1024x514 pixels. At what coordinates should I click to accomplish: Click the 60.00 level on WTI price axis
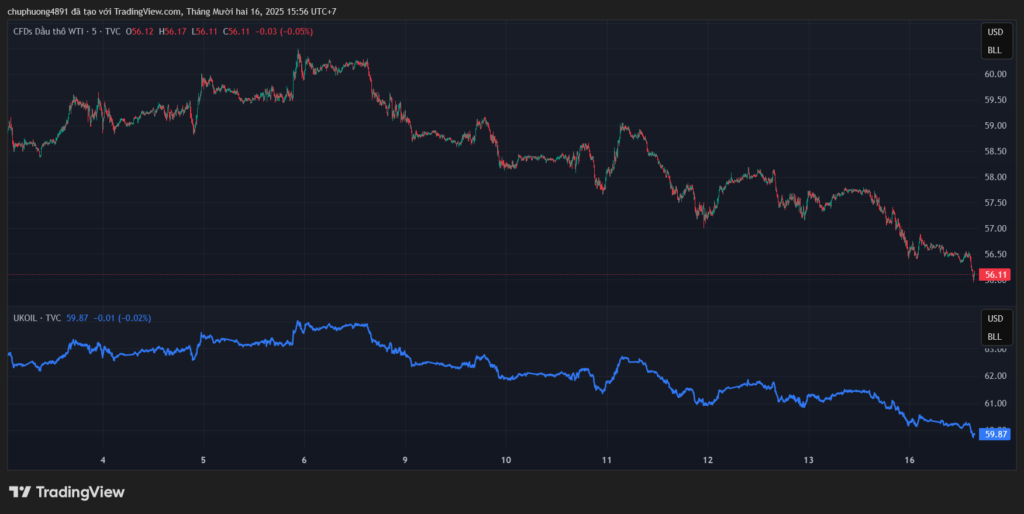[x=994, y=74]
